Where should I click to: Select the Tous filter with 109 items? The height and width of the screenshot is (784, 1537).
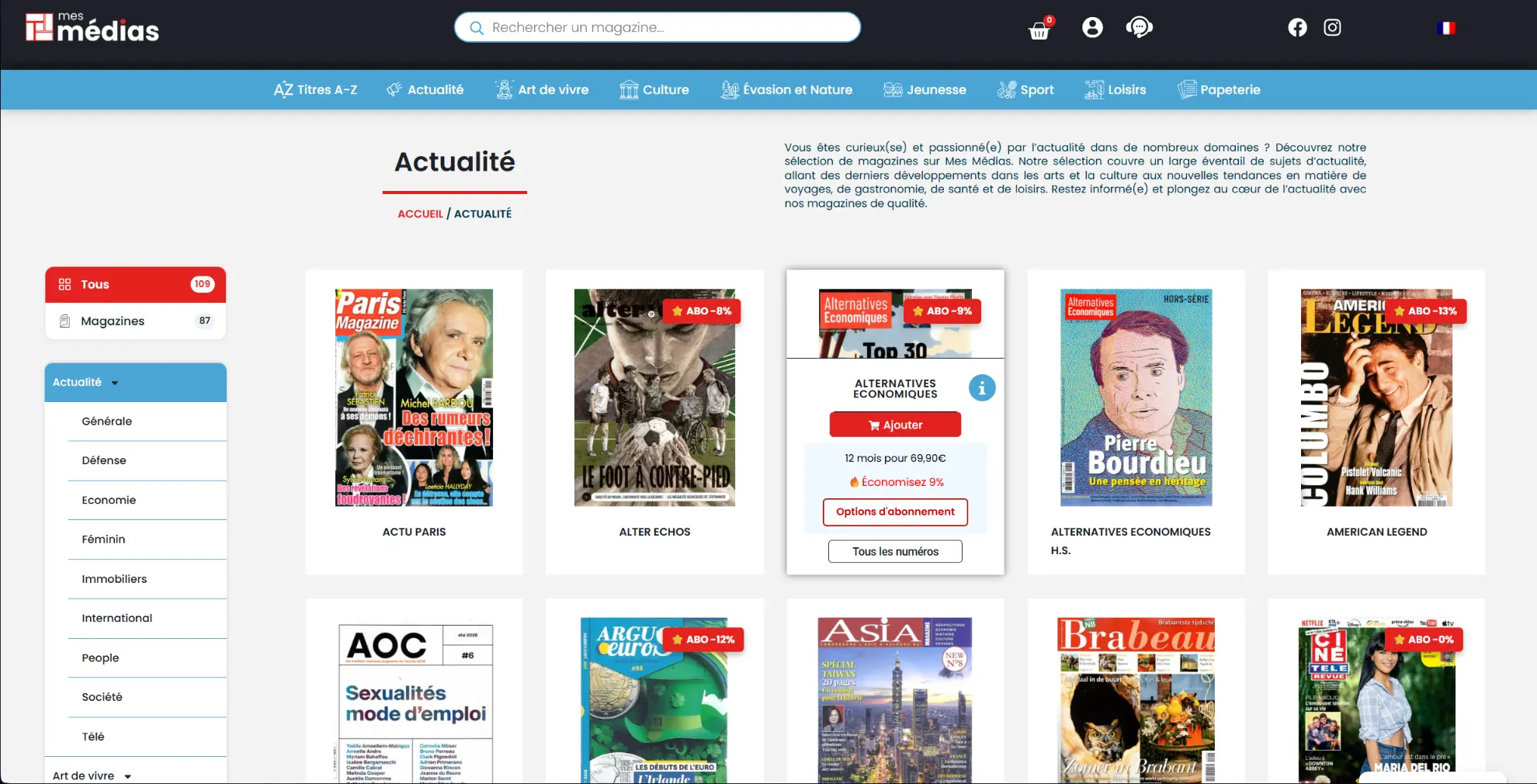tap(136, 285)
